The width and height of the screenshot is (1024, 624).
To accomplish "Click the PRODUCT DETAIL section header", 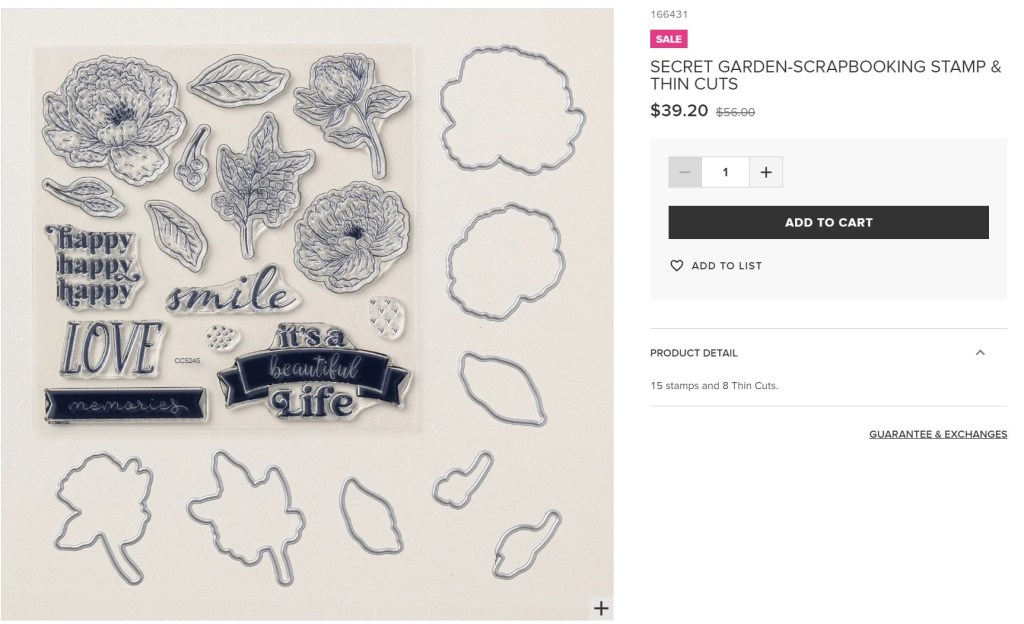I will tap(694, 353).
